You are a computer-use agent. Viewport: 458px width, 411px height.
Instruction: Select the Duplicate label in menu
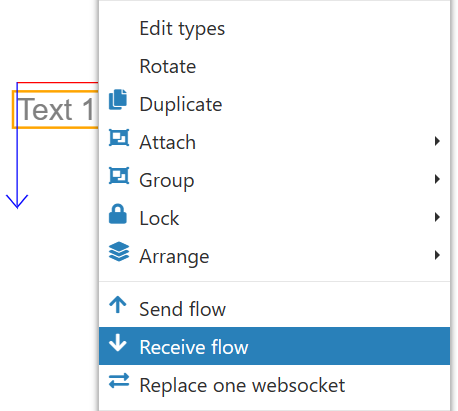pos(181,104)
